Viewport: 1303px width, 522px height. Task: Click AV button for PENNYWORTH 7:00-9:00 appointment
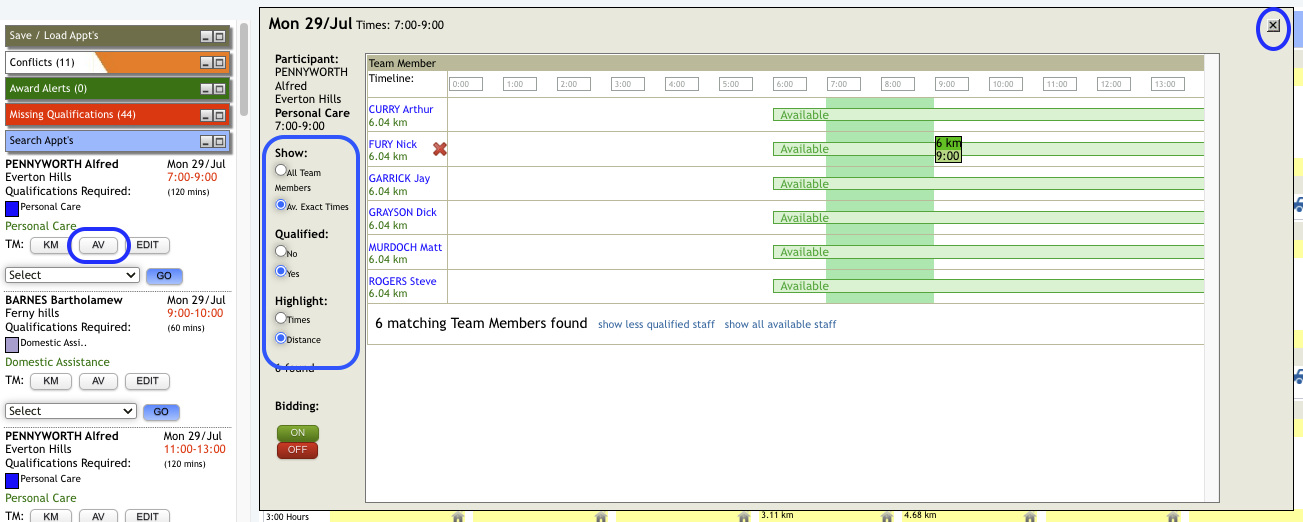point(99,245)
